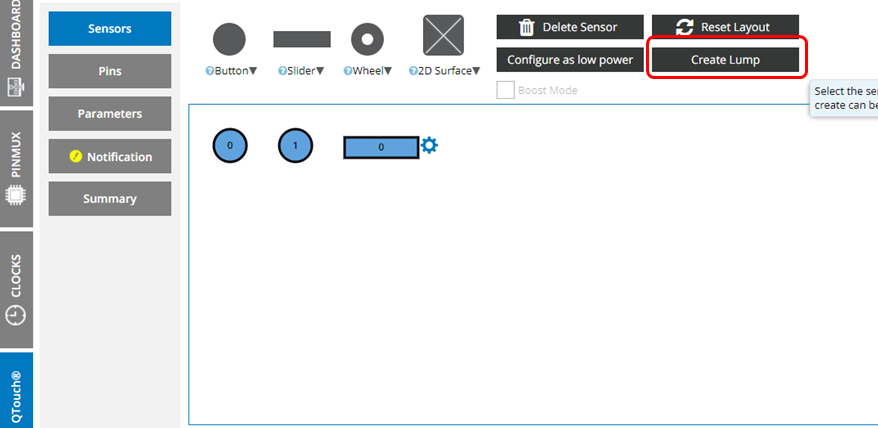Image resolution: width=878 pixels, height=428 pixels.
Task: Open the Parameters tab
Action: pos(110,114)
